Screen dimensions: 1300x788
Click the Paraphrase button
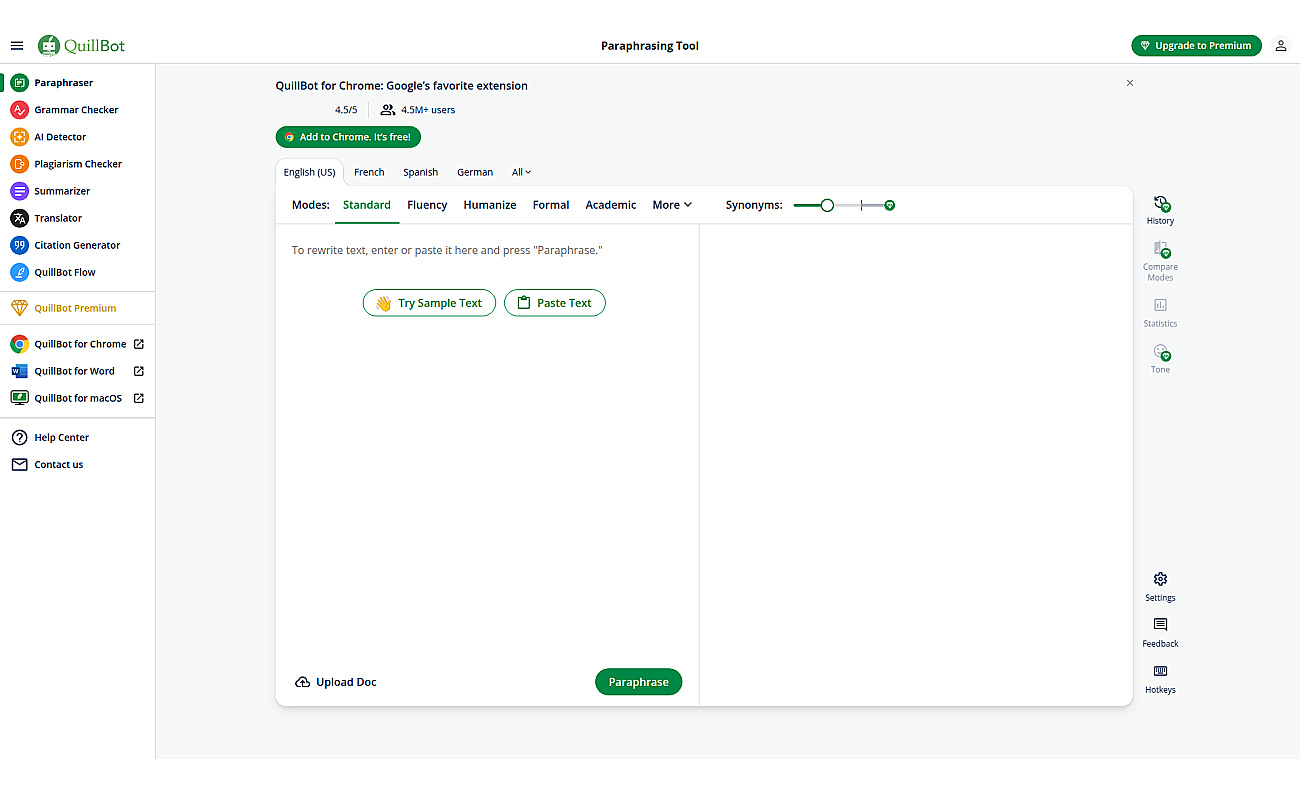click(638, 682)
